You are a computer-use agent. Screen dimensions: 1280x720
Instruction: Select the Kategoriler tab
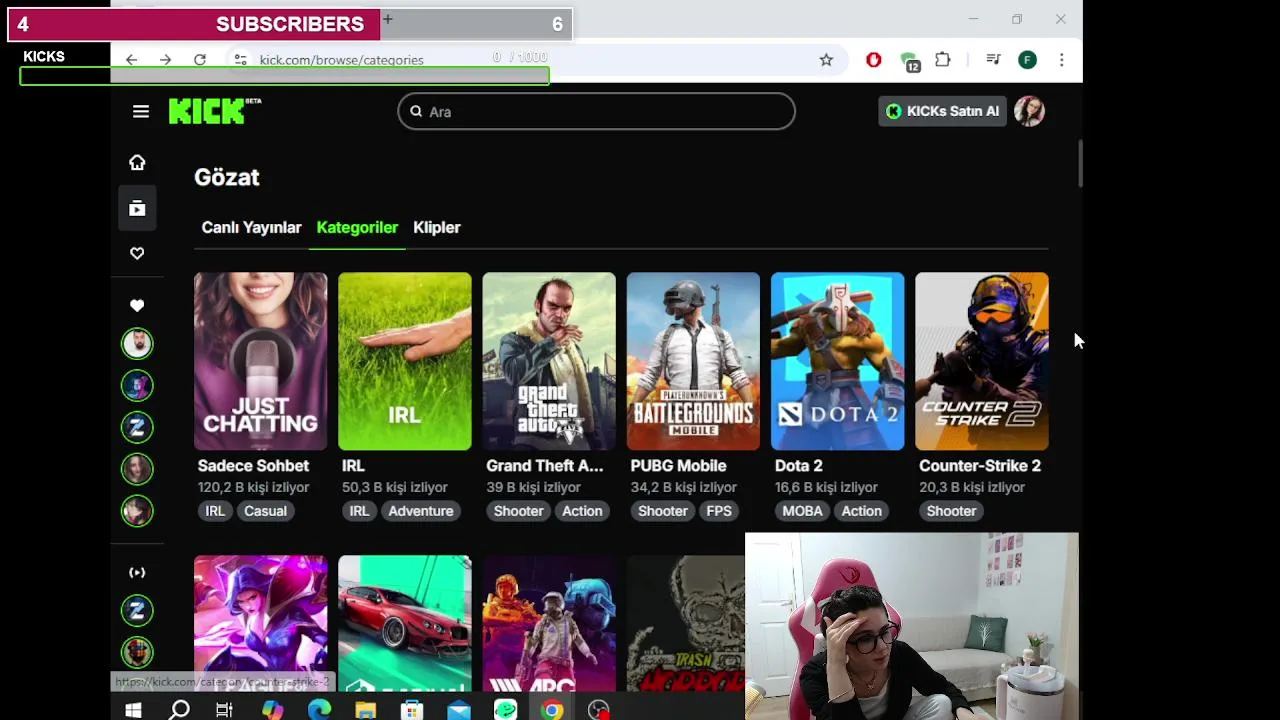(357, 227)
